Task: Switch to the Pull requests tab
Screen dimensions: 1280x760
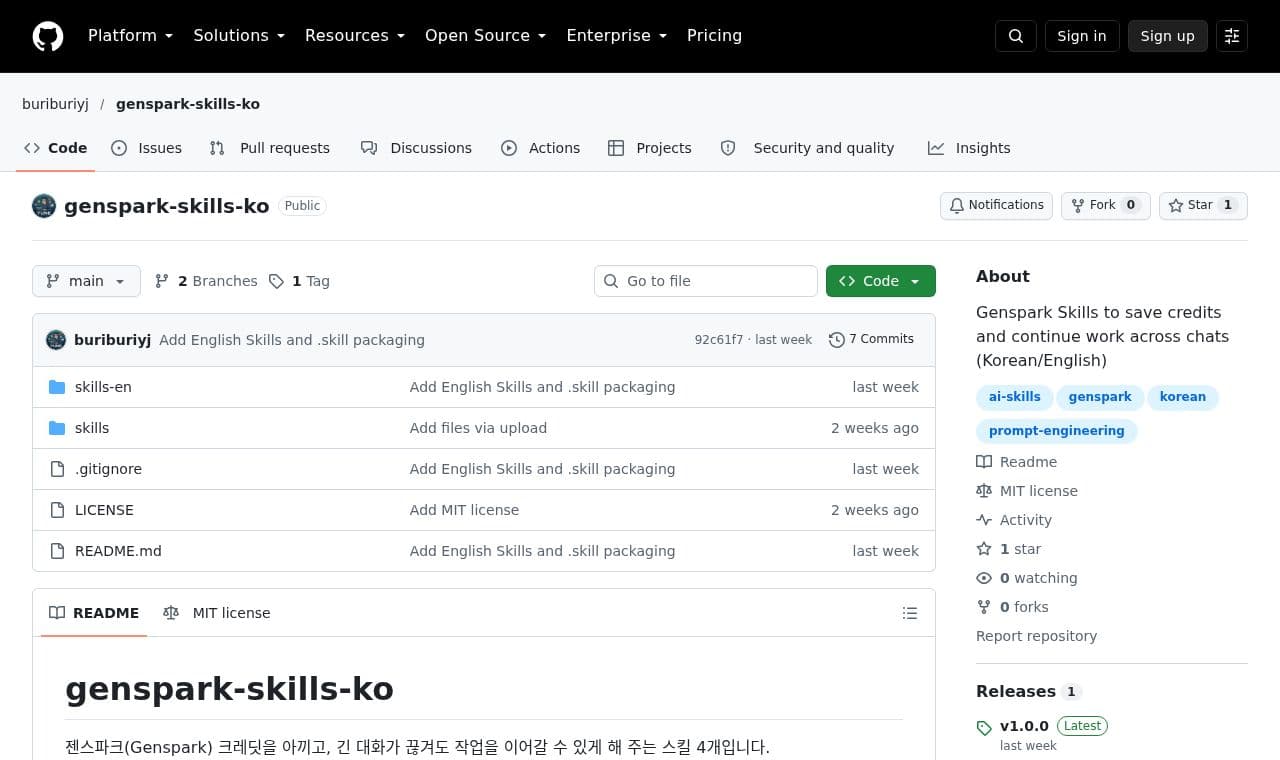Action: 270,148
